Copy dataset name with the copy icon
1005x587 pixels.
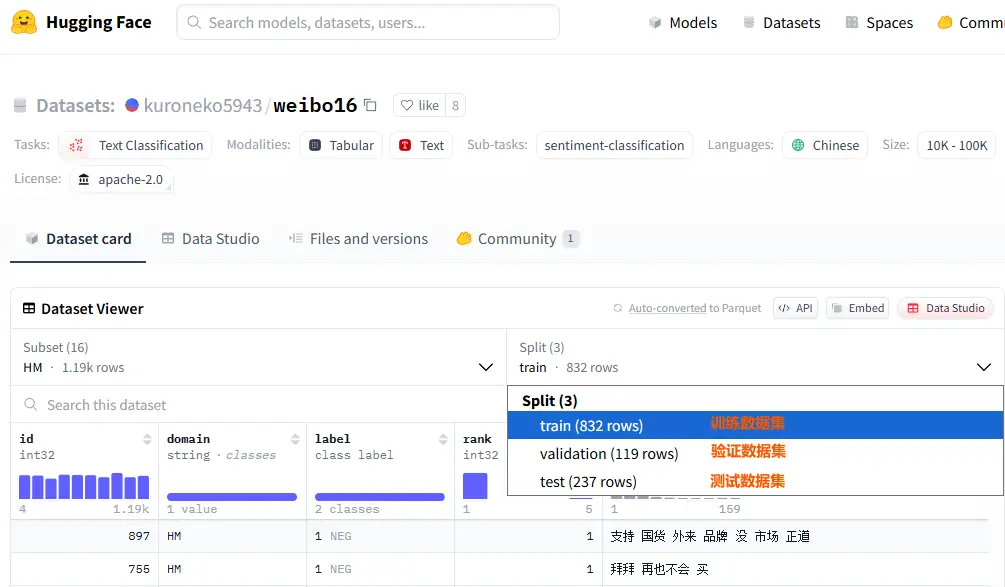[371, 105]
